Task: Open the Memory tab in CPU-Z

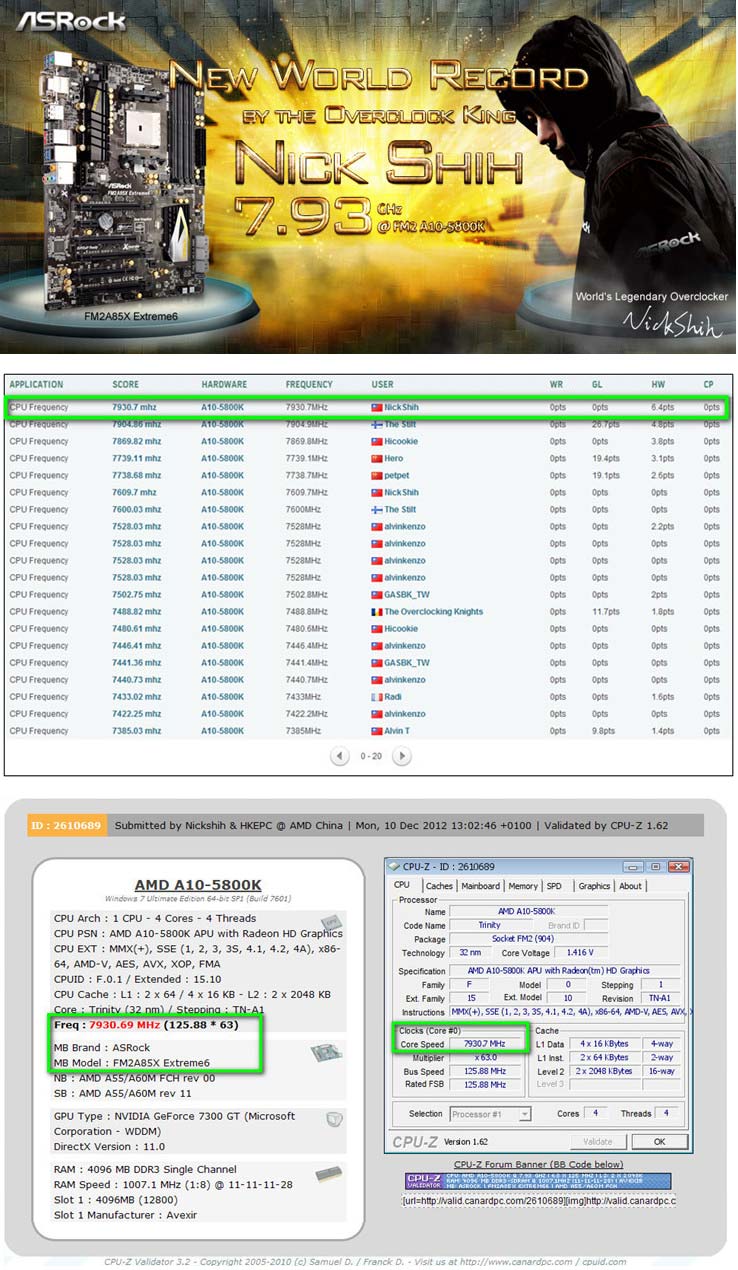Action: pyautogui.click(x=522, y=885)
